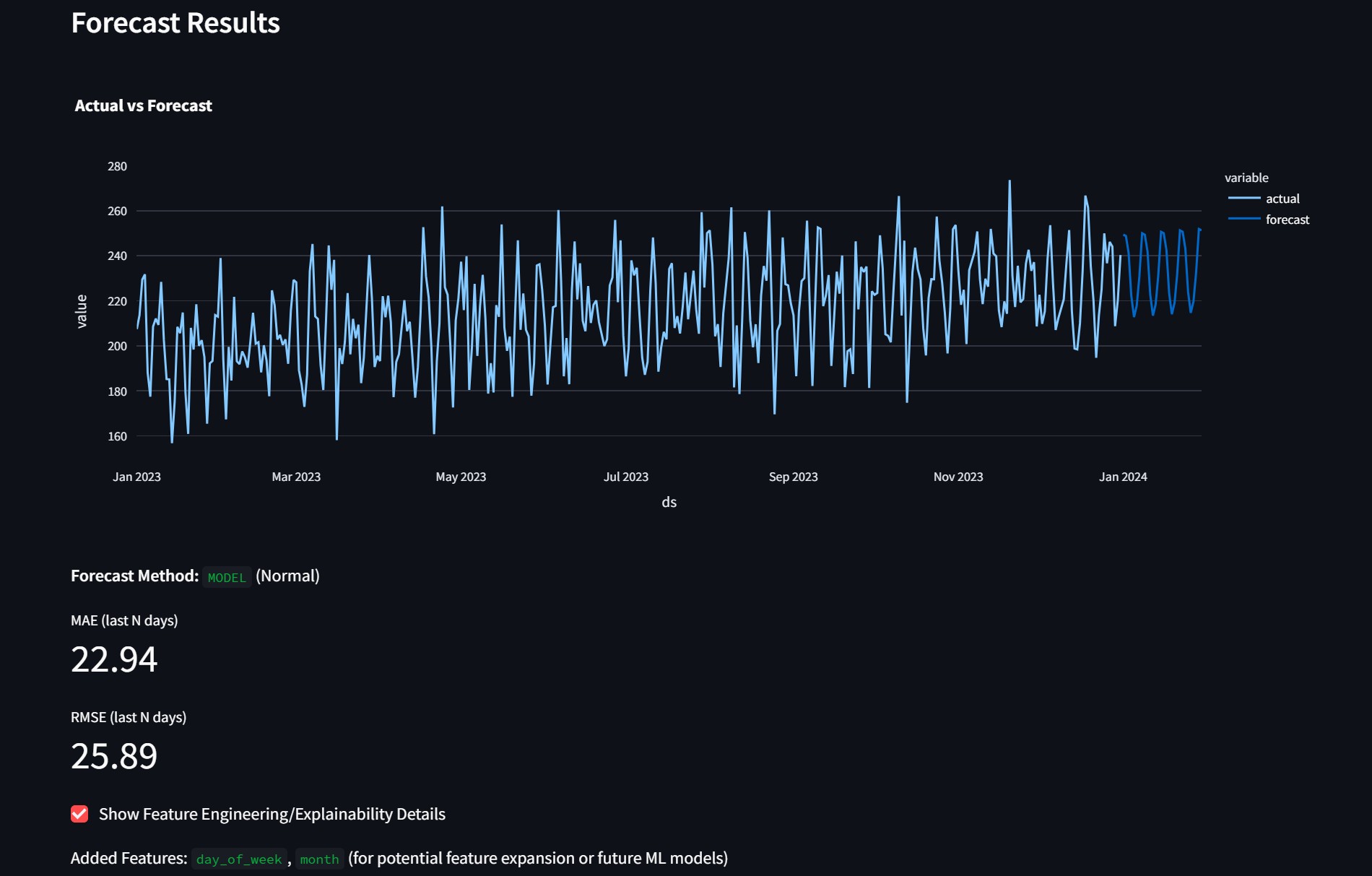Click the 'Forecast Method:' label
This screenshot has width=1372, height=876.
[134, 576]
